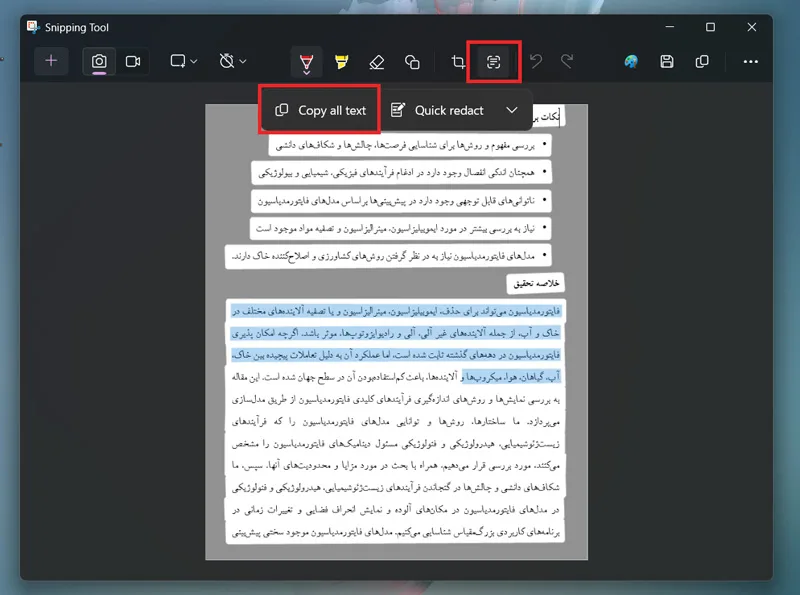This screenshot has height=595, width=800.
Task: Switch to video Record mode
Action: [x=133, y=62]
